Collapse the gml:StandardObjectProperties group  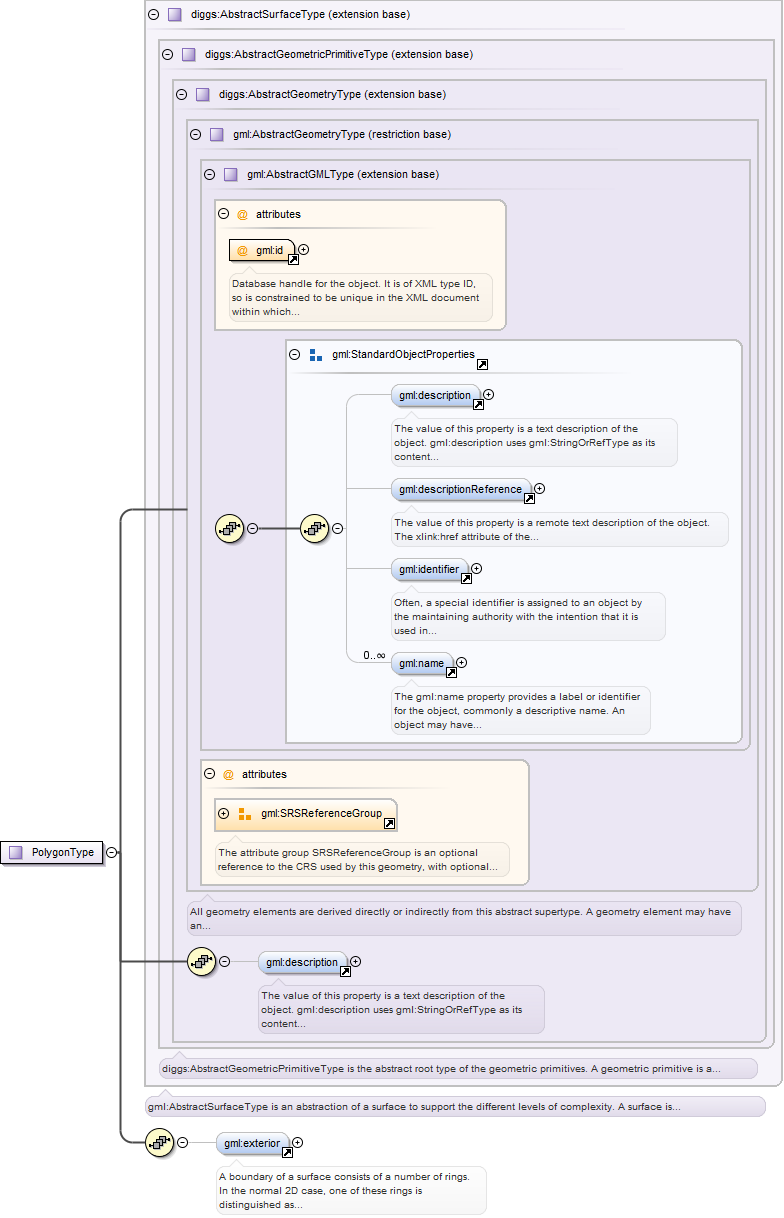295,355
